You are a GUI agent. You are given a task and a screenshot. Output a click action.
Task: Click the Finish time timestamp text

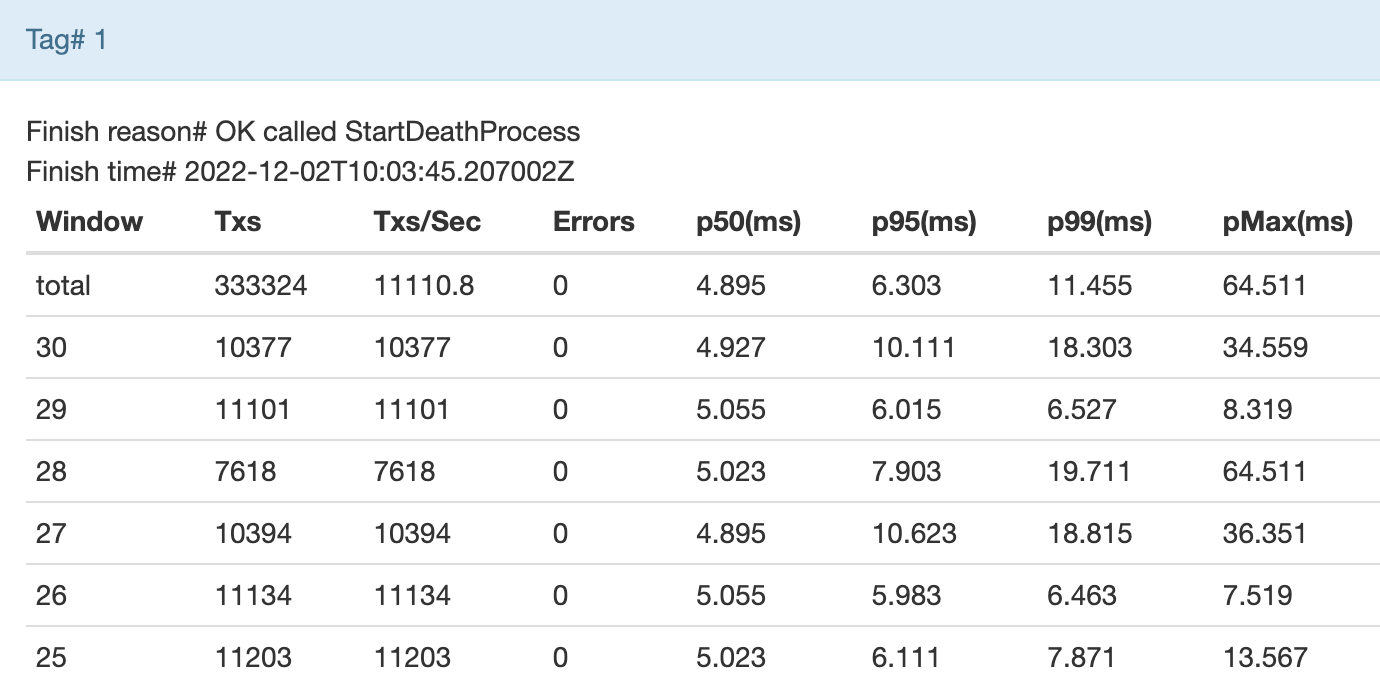point(303,171)
